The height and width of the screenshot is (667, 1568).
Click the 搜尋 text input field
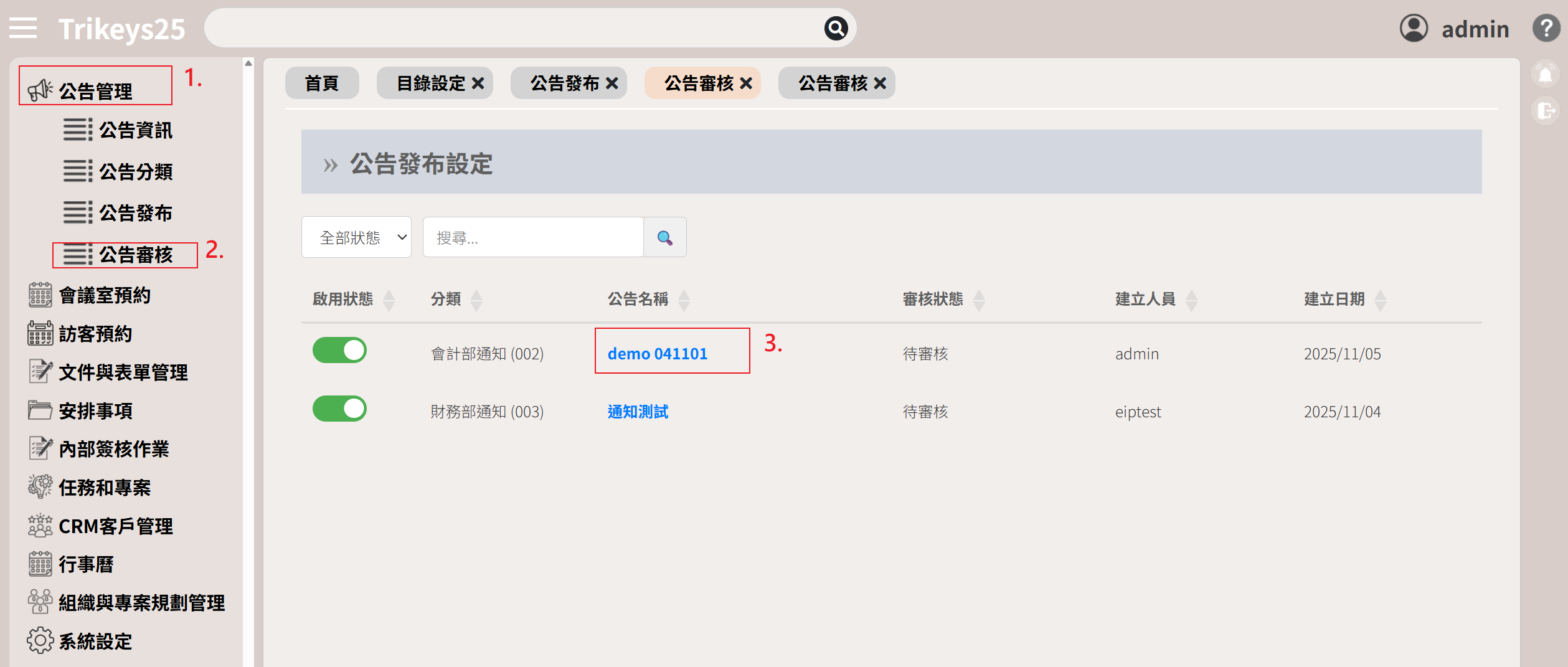click(533, 237)
